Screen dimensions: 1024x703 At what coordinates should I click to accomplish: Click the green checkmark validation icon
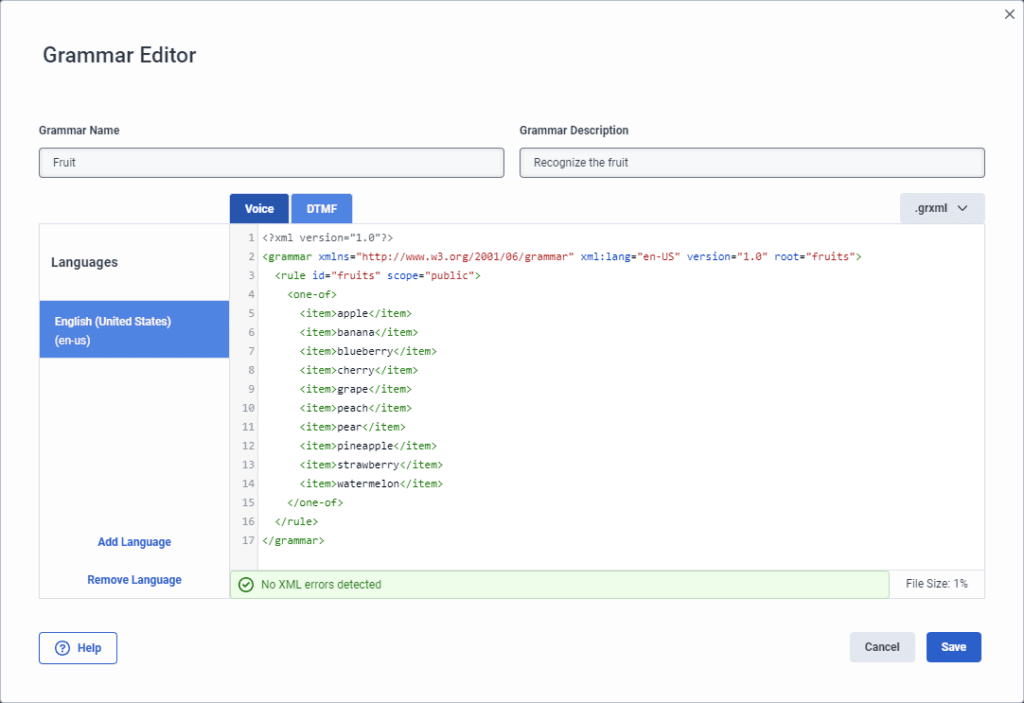tap(246, 584)
